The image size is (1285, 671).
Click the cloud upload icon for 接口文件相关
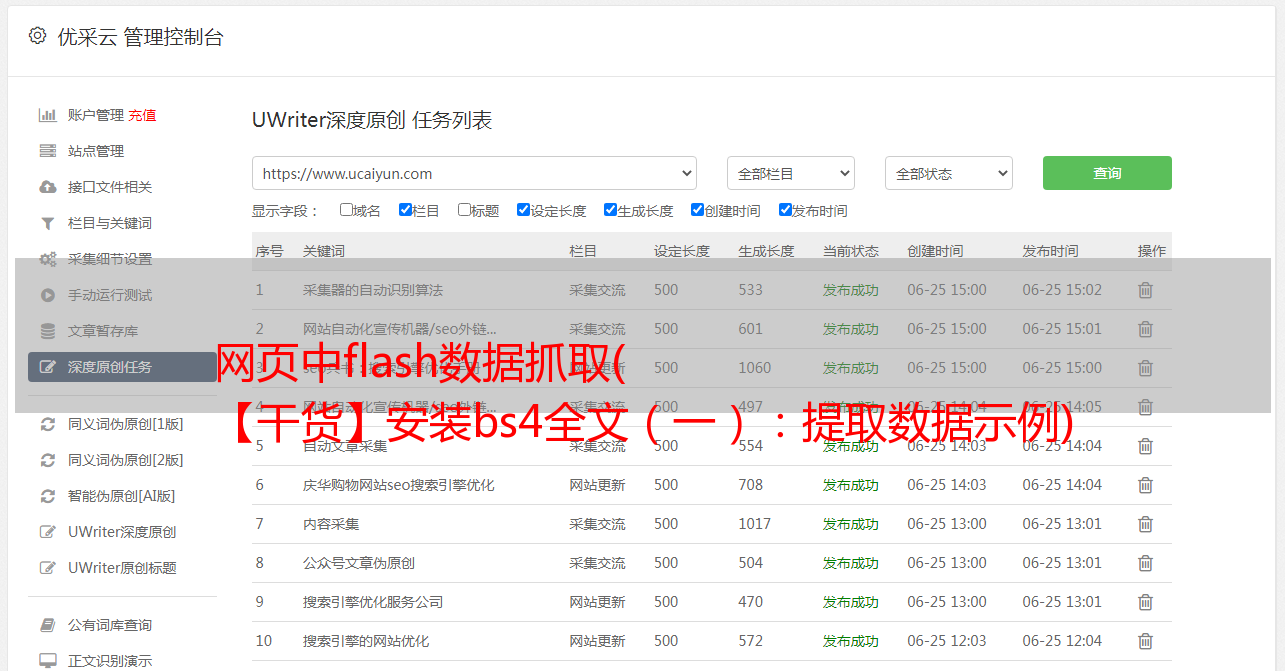click(47, 187)
